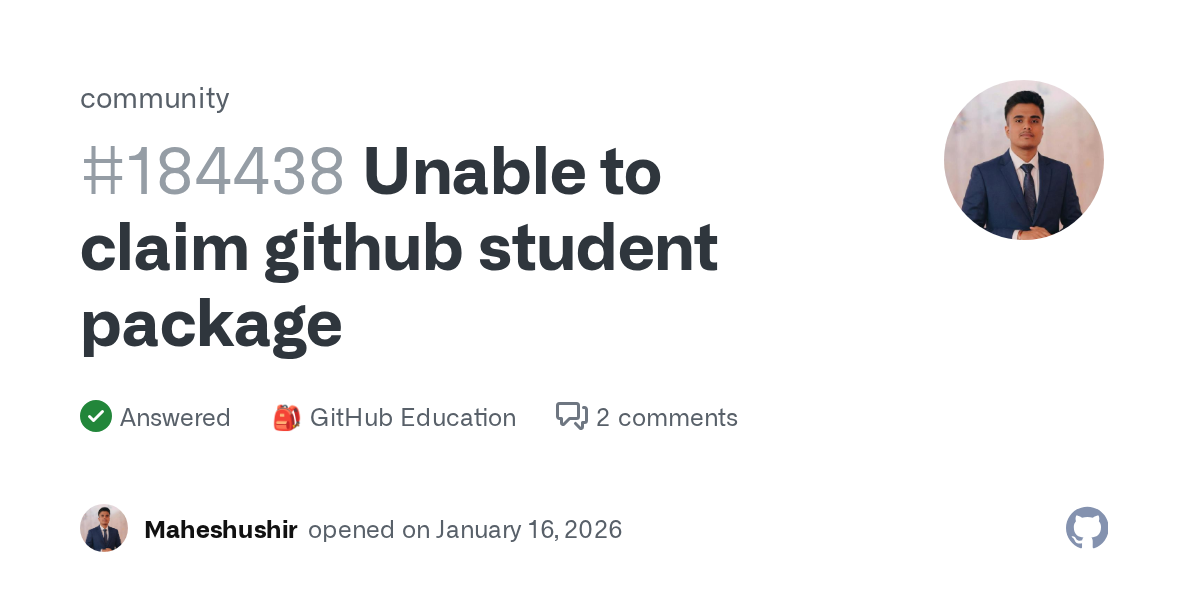Open the Maheshushir username link
Screen dimensions: 1200x600
coord(221,529)
